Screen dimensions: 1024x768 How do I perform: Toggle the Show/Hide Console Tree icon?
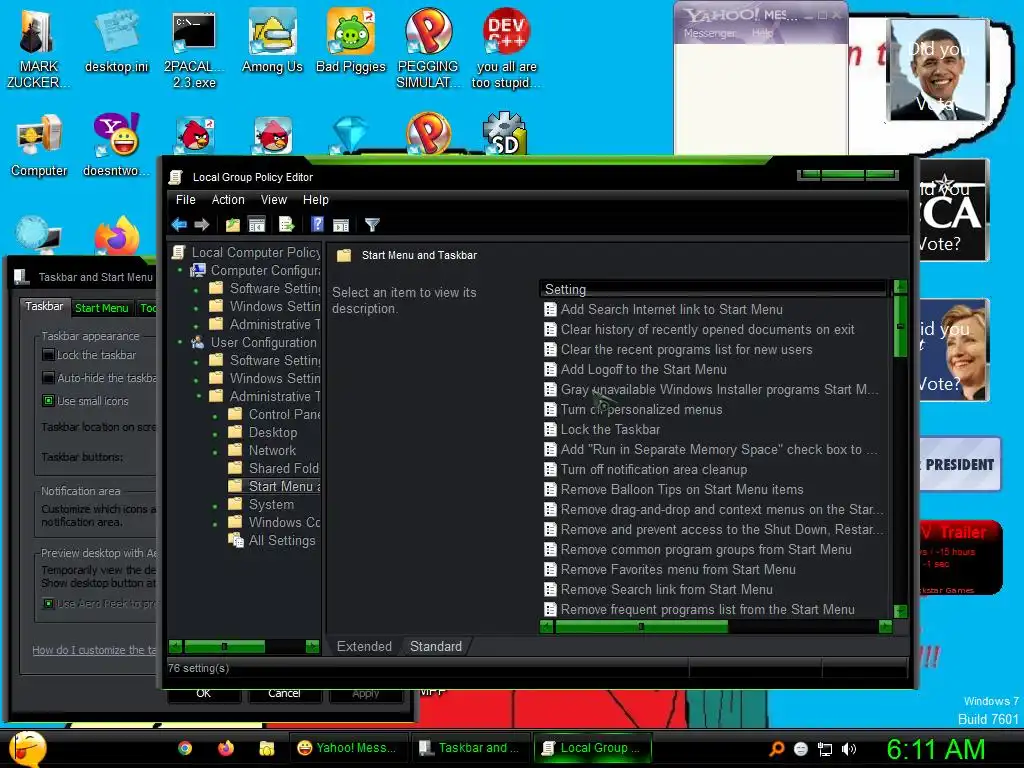(257, 225)
